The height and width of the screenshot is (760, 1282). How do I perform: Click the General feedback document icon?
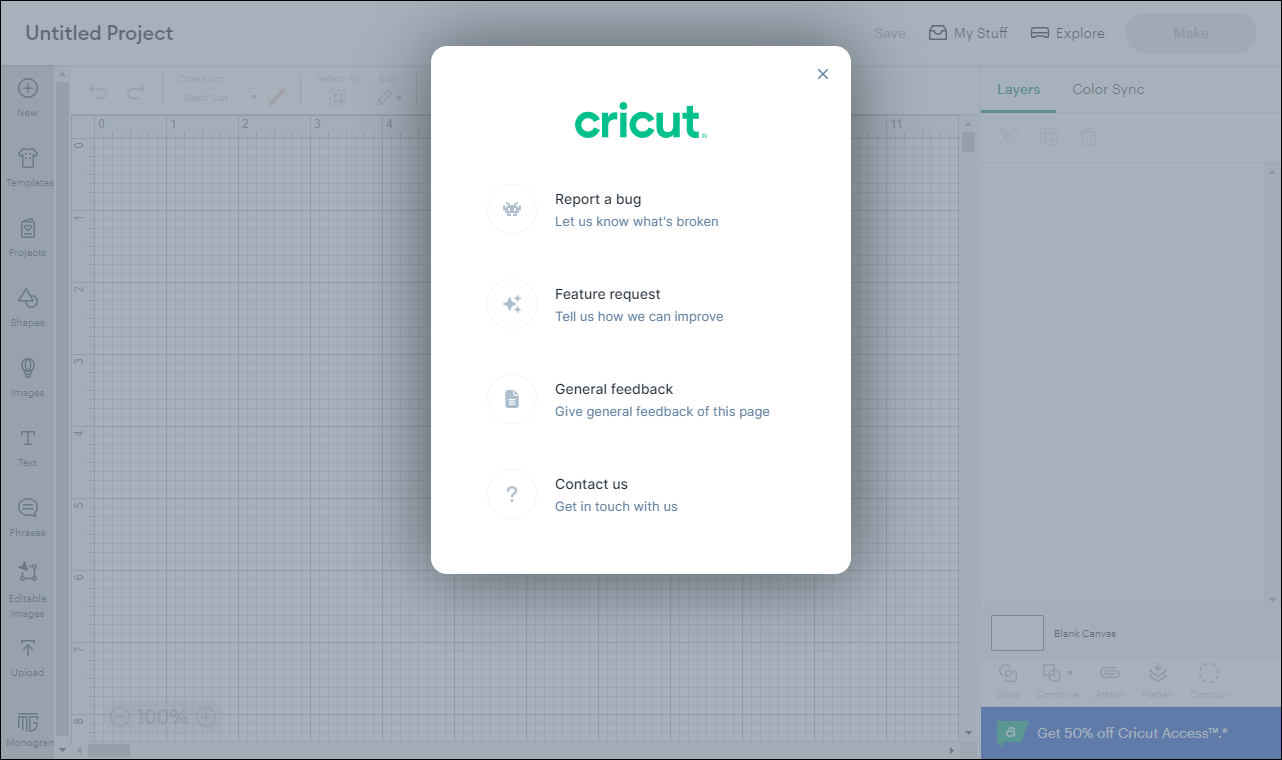512,399
